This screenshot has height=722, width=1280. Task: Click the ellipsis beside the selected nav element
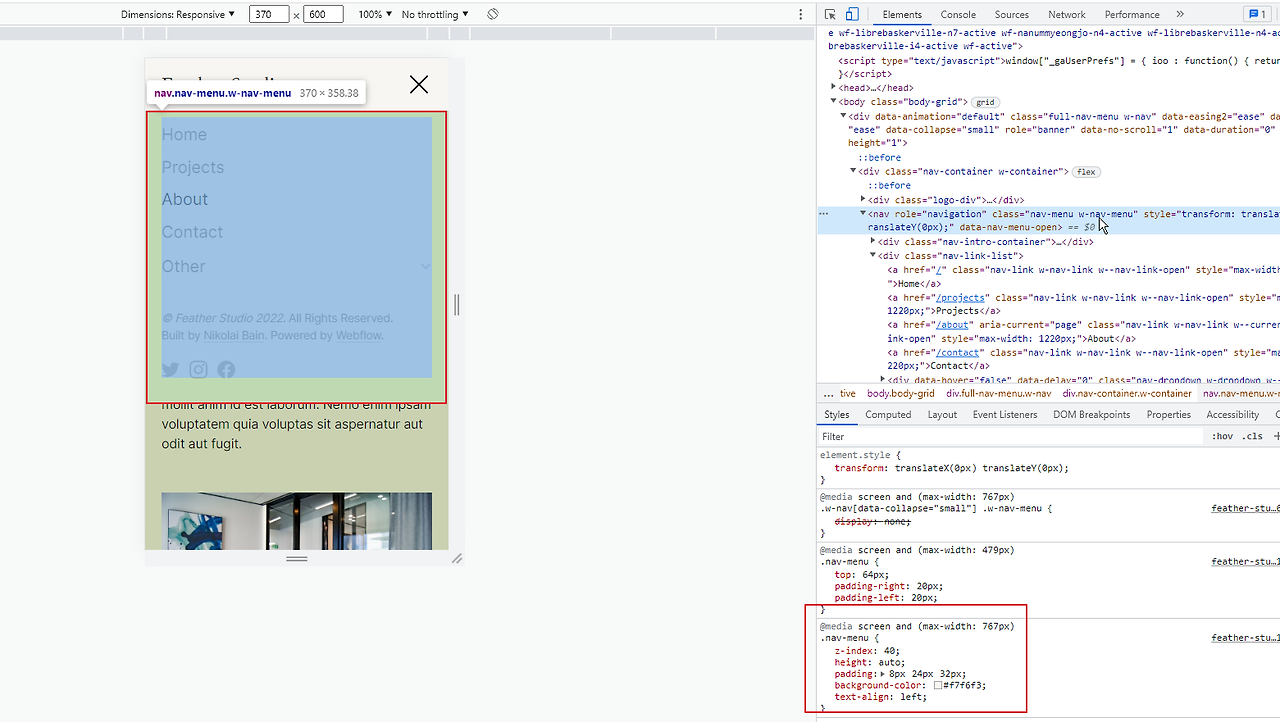824,213
